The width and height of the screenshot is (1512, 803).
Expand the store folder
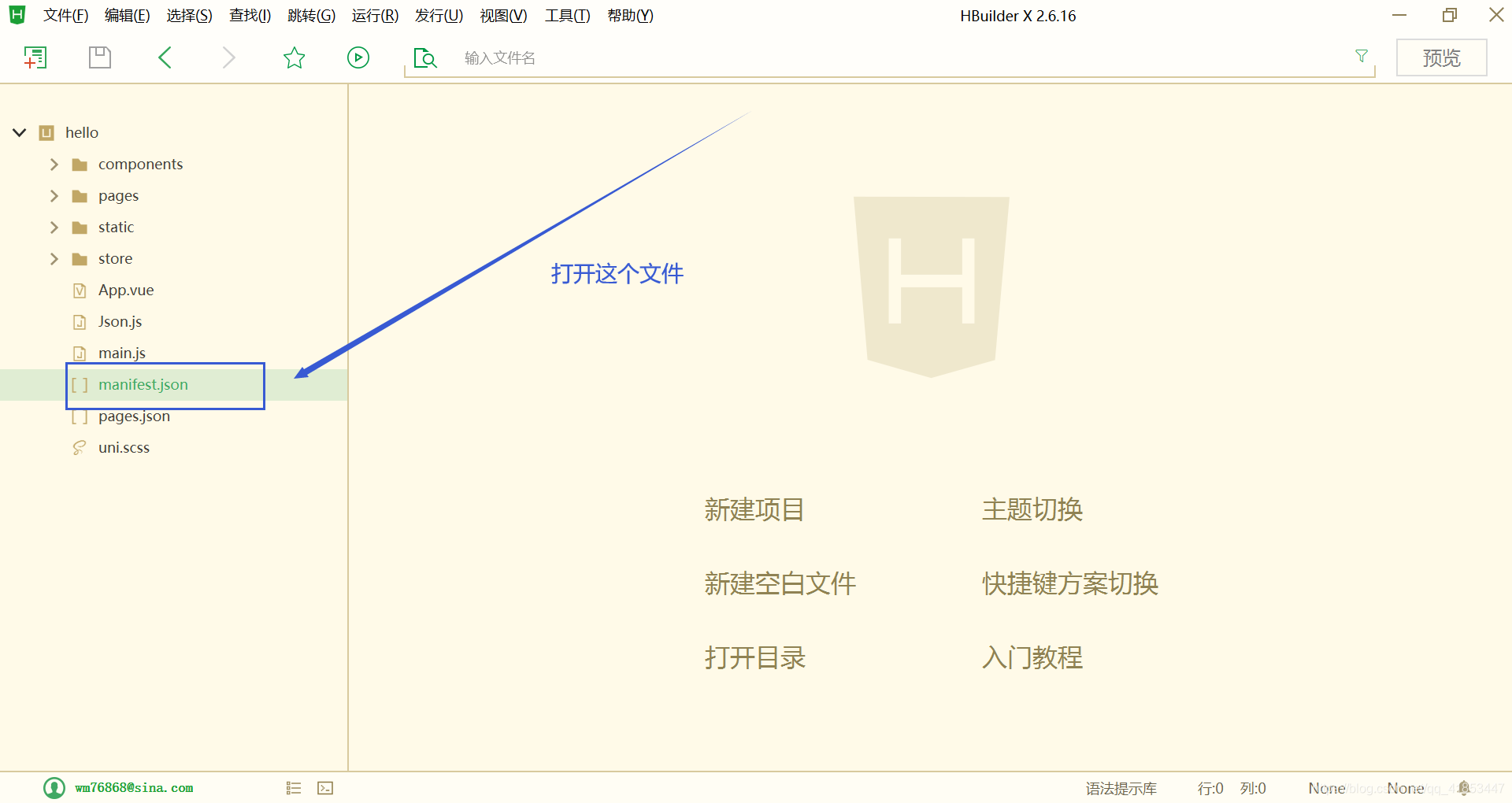(54, 259)
